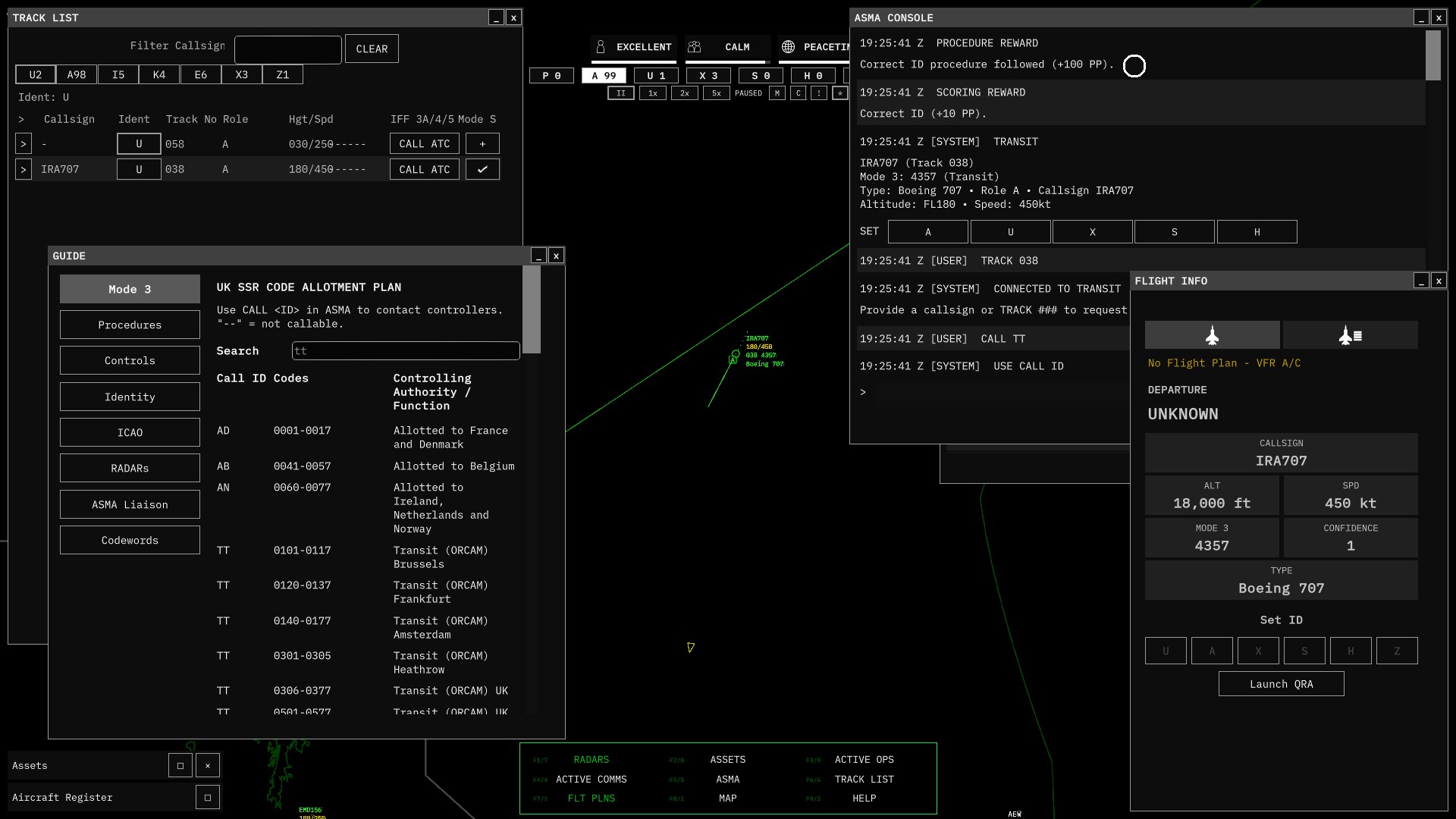
Task: Open the Ident U selector for track 058
Action: [139, 144]
